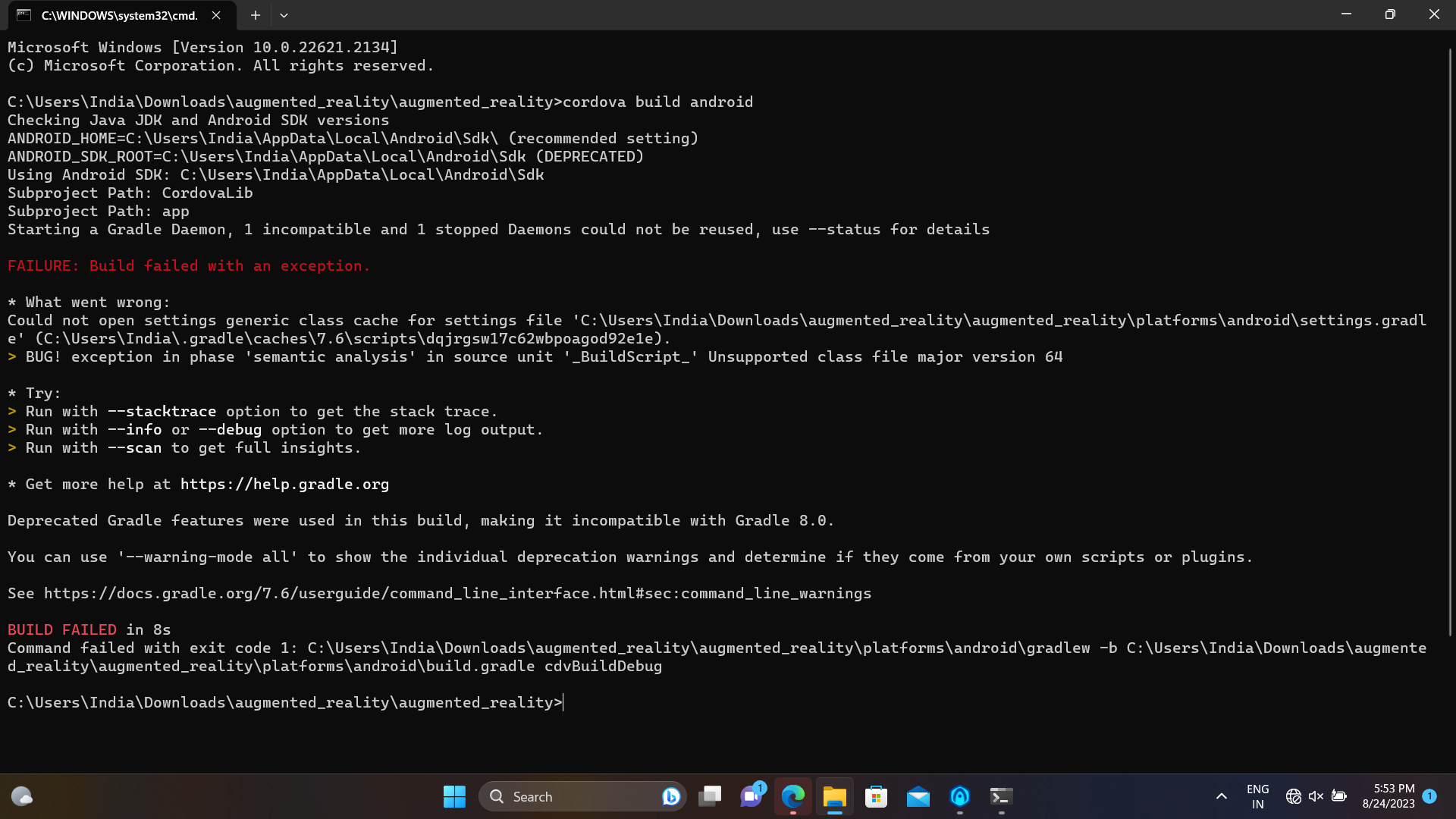
Task: Open Task View on the taskbar
Action: (710, 796)
